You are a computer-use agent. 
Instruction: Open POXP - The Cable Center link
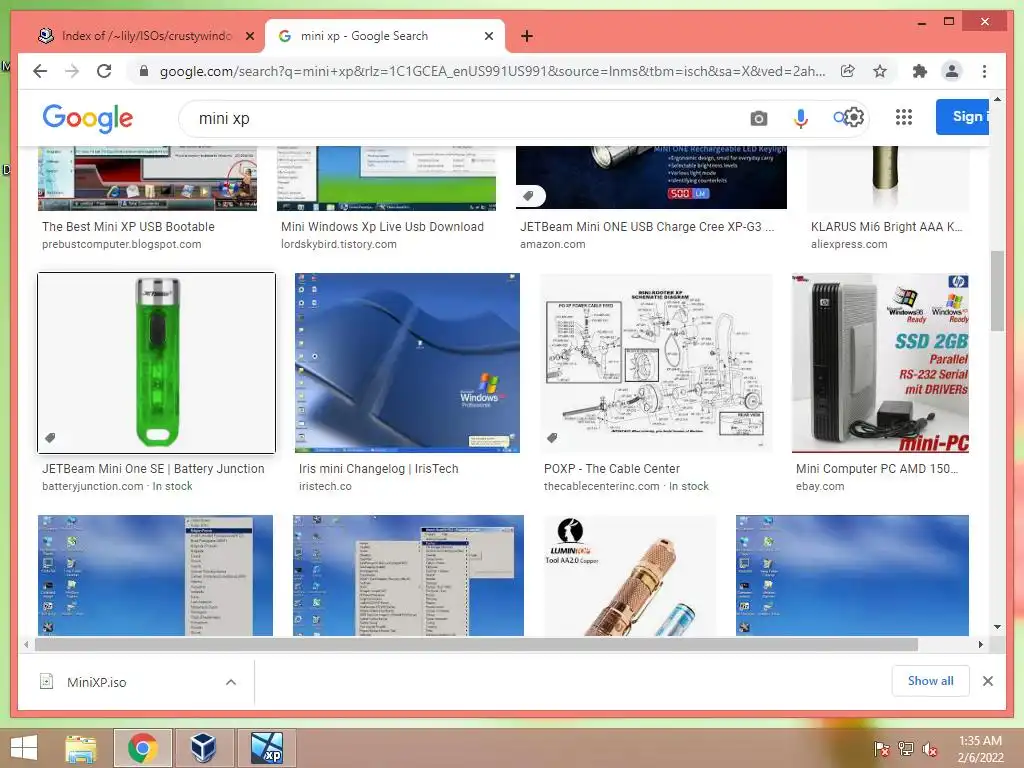612,468
